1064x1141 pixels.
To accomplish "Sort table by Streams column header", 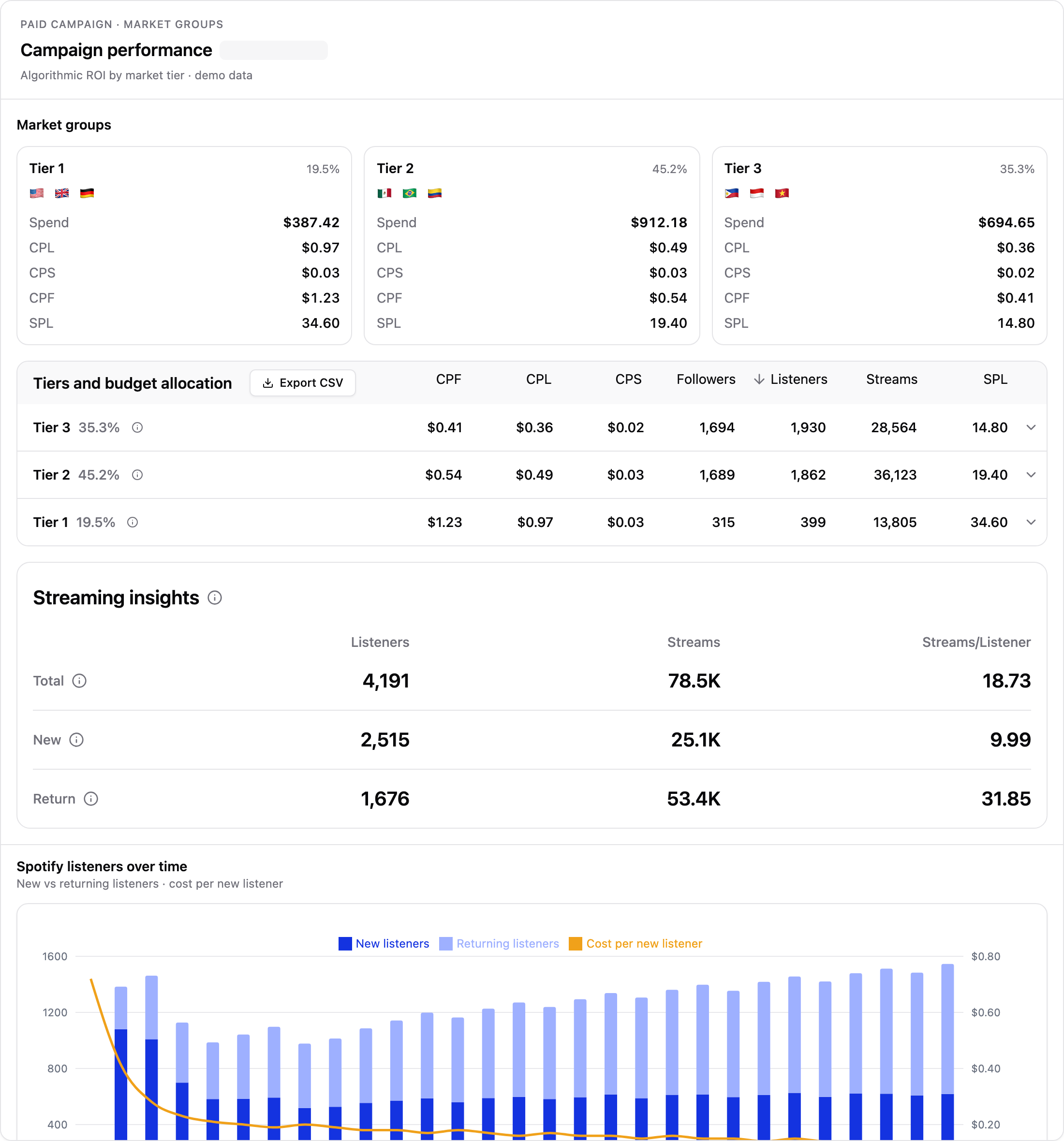I will (x=891, y=380).
